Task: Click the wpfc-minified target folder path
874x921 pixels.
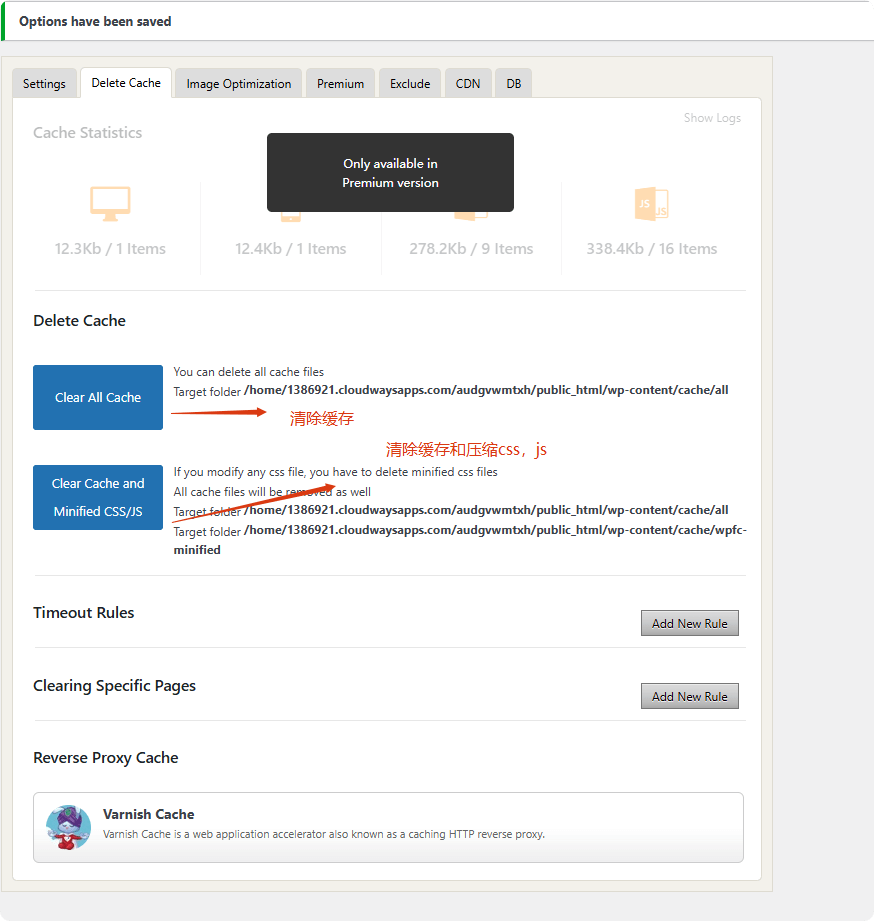Action: coord(460,540)
